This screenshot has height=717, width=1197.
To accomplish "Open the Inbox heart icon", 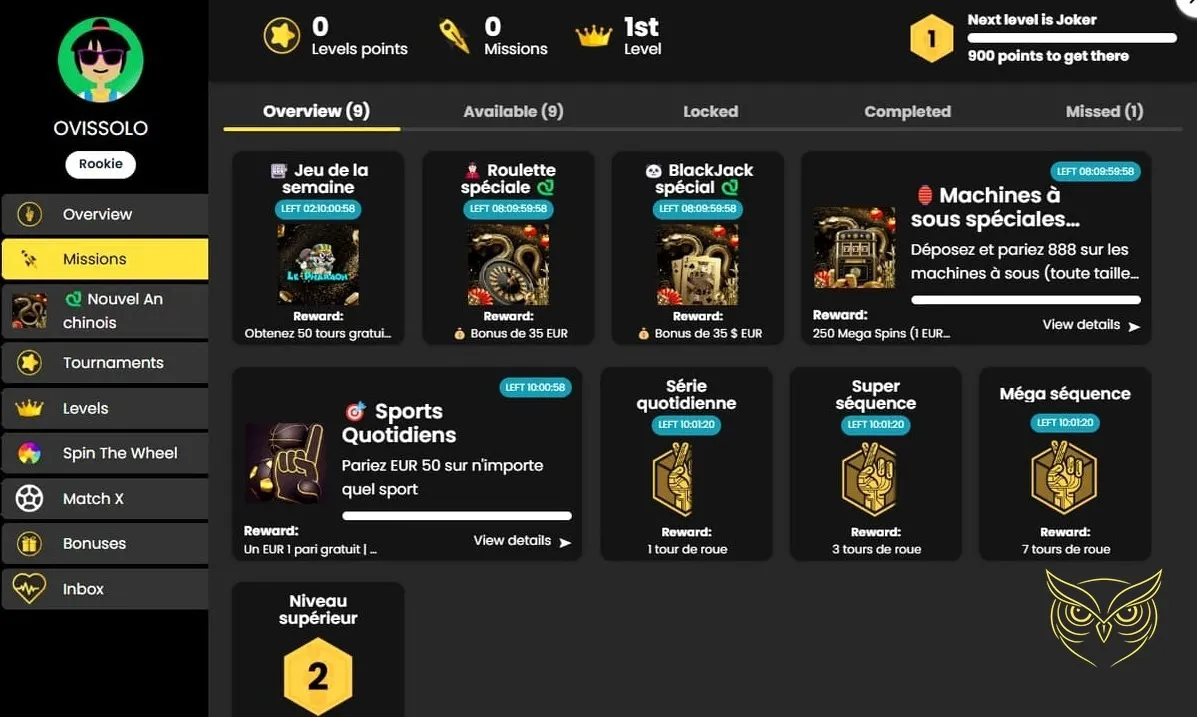I will pyautogui.click(x=29, y=589).
